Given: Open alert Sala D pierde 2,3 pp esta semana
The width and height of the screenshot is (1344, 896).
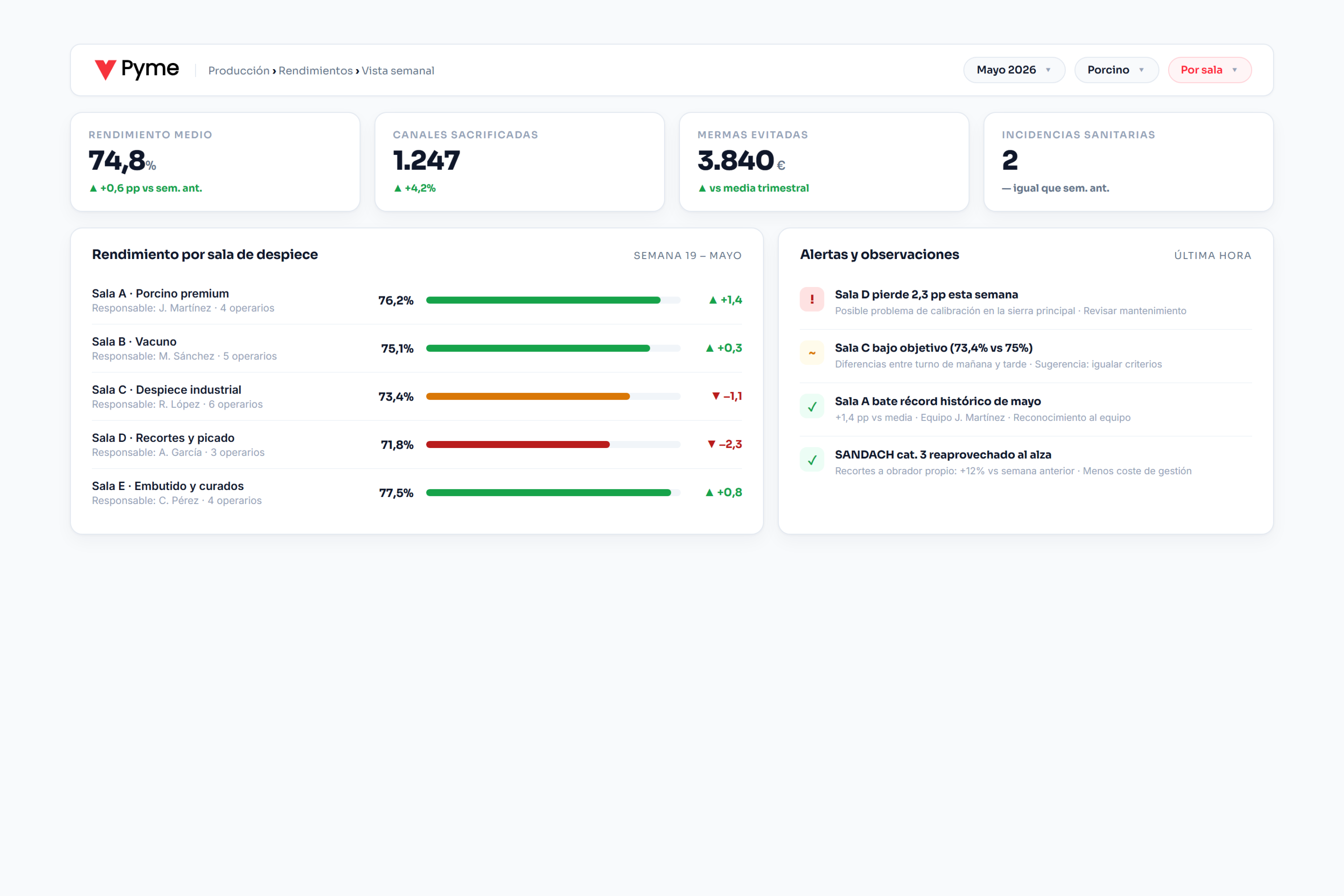Looking at the screenshot, I should tap(1026, 302).
